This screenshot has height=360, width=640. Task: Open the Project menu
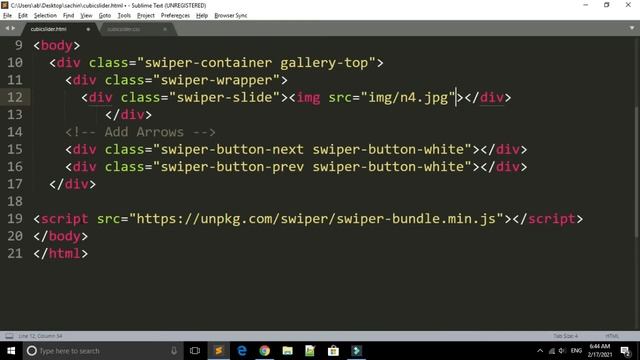[x=146, y=16]
